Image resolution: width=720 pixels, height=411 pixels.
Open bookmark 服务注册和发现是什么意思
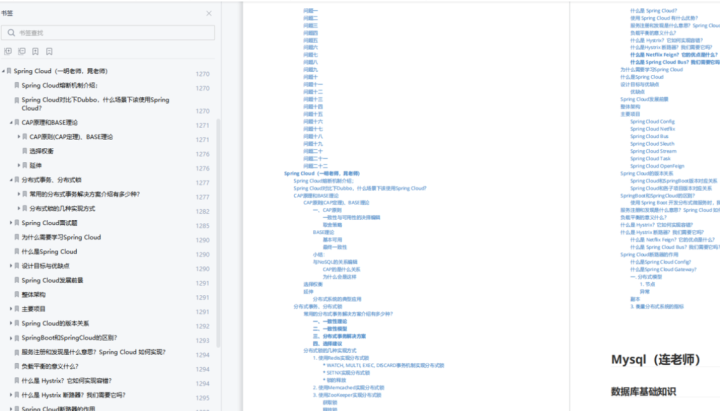[94, 352]
